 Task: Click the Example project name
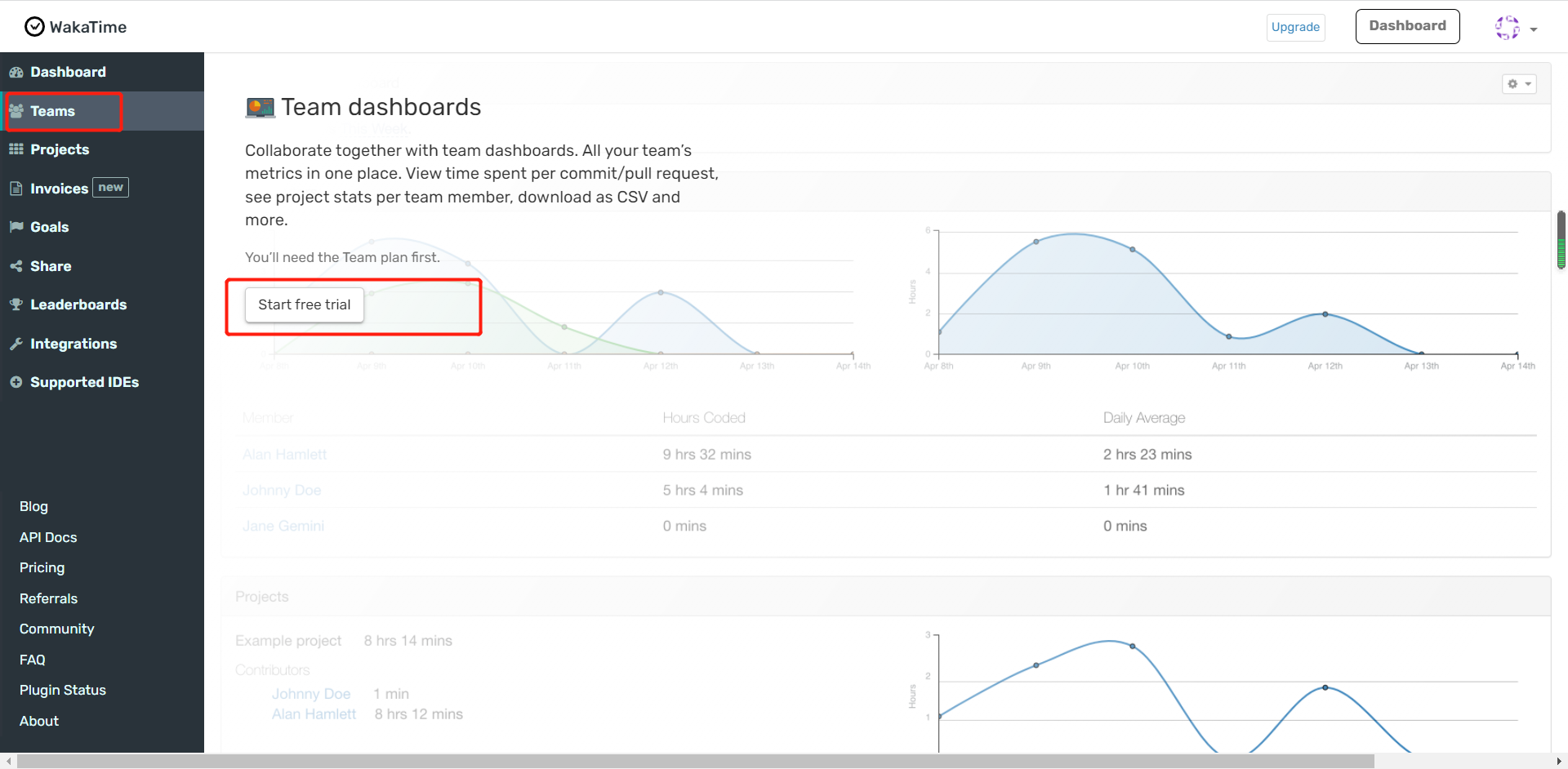pyautogui.click(x=288, y=641)
